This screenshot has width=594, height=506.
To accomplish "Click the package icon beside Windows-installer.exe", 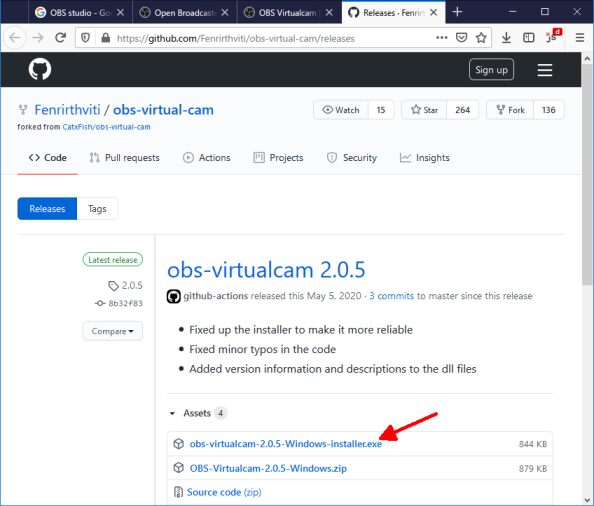I will click(x=178, y=444).
